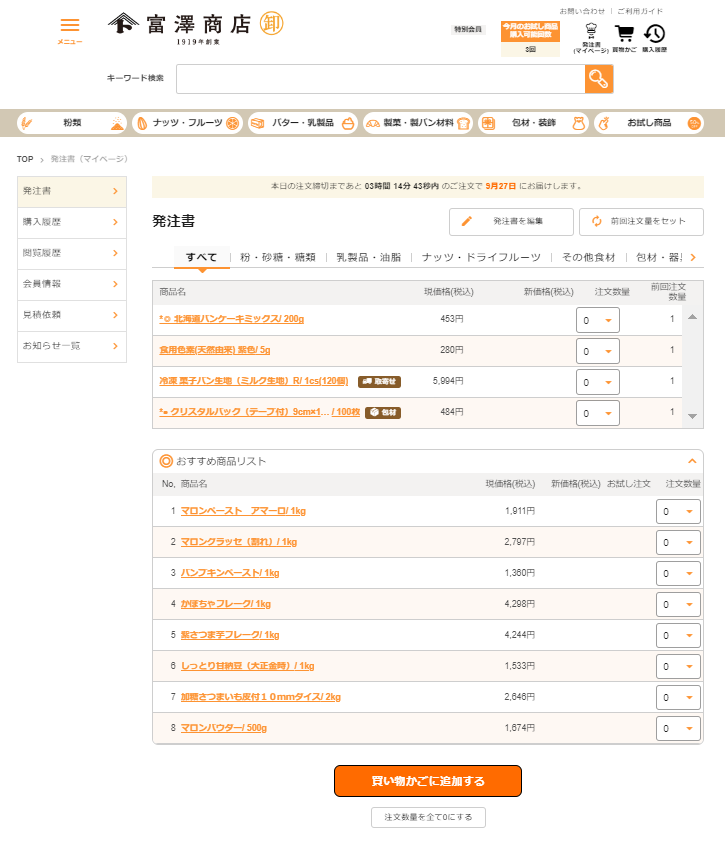This screenshot has height=861, width=725.
Task: Open the ご利用ガイド link
Action: coord(640,11)
